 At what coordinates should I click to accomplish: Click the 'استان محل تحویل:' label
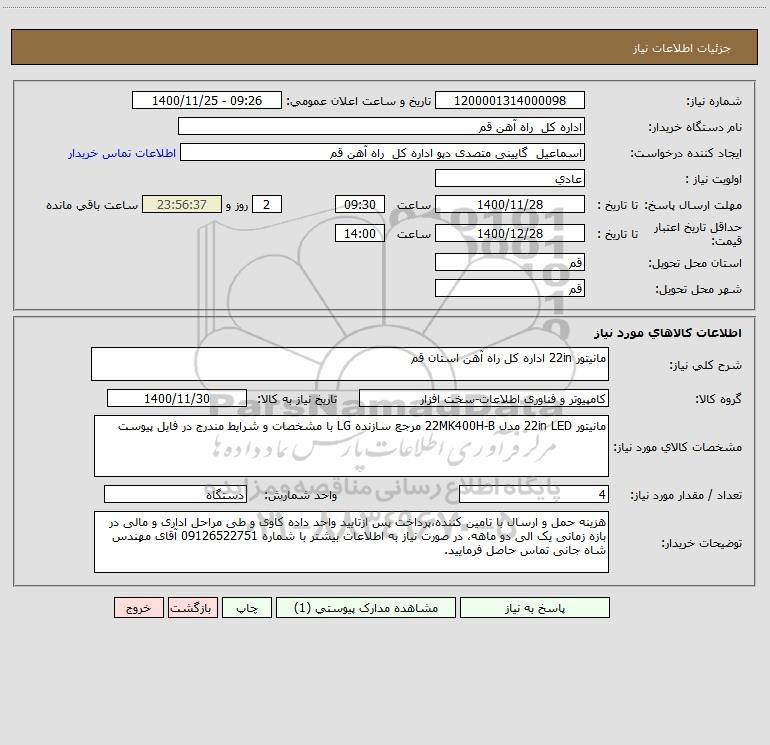pos(695,264)
